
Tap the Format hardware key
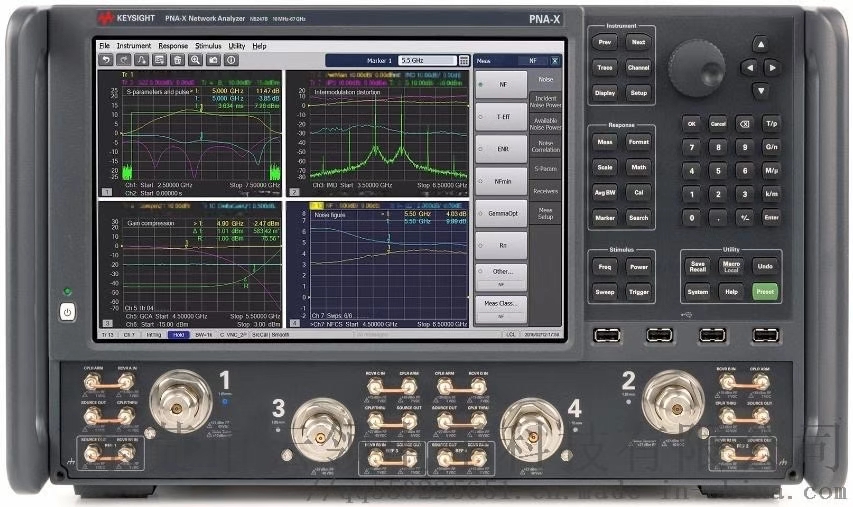tap(639, 142)
